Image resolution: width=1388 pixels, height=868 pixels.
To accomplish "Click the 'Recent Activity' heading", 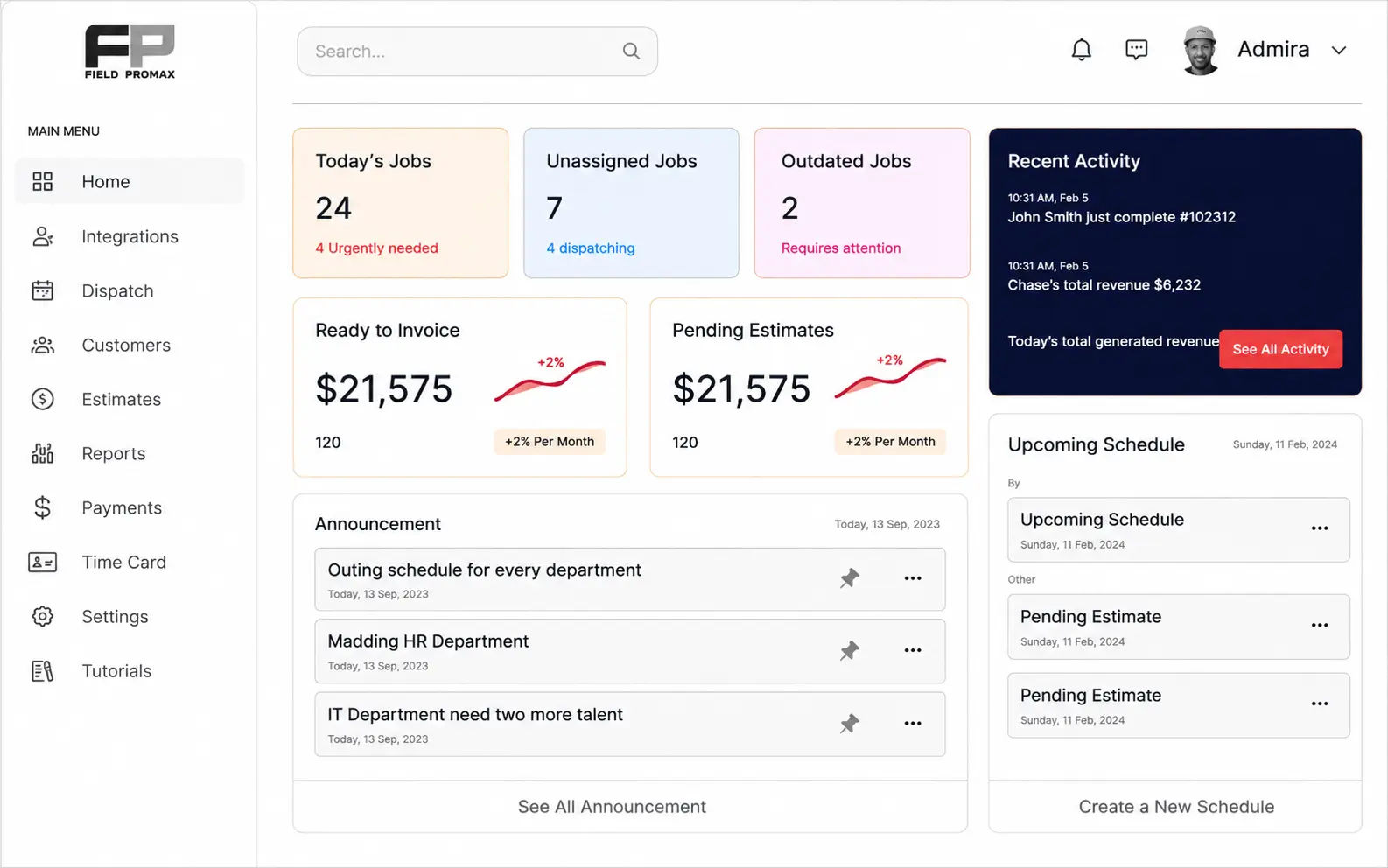I will point(1074,161).
